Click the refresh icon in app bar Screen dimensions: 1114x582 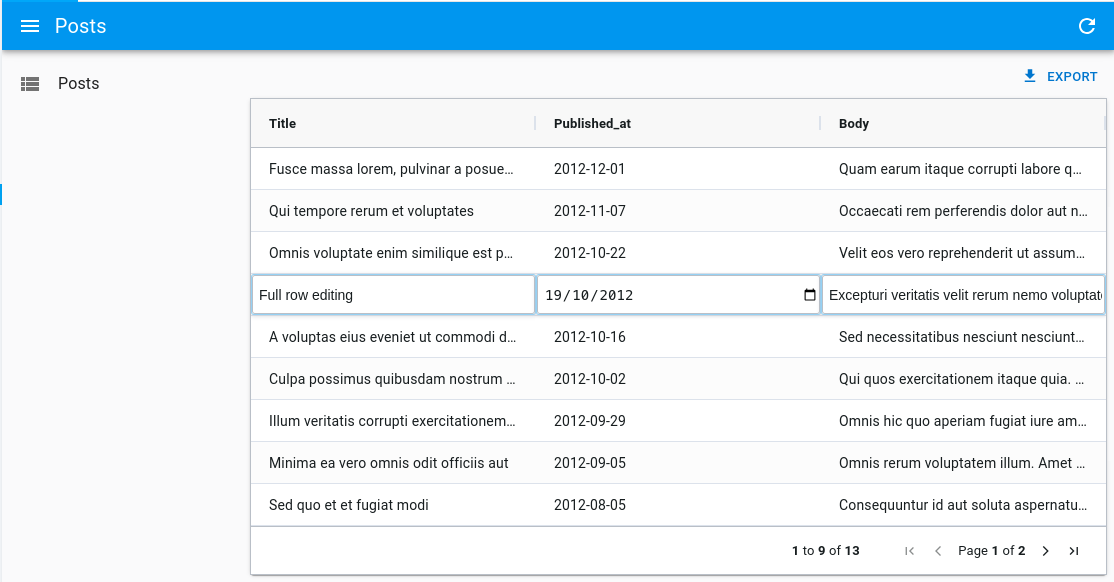coord(1087,26)
